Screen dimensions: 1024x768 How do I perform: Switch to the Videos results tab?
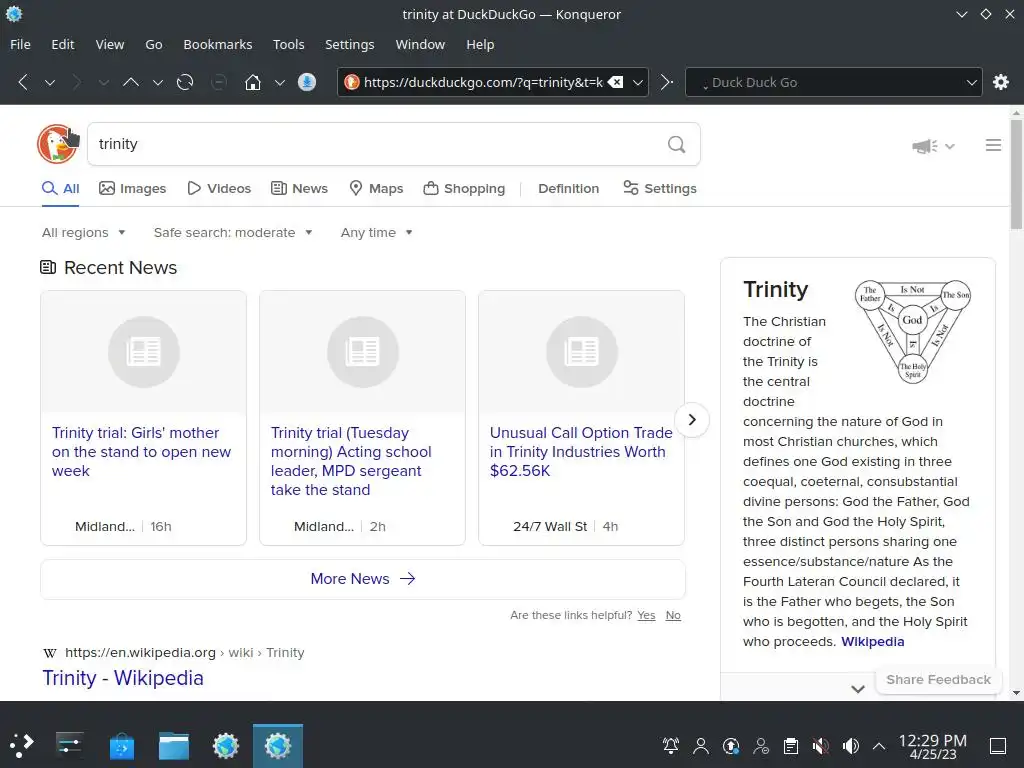[x=219, y=188]
